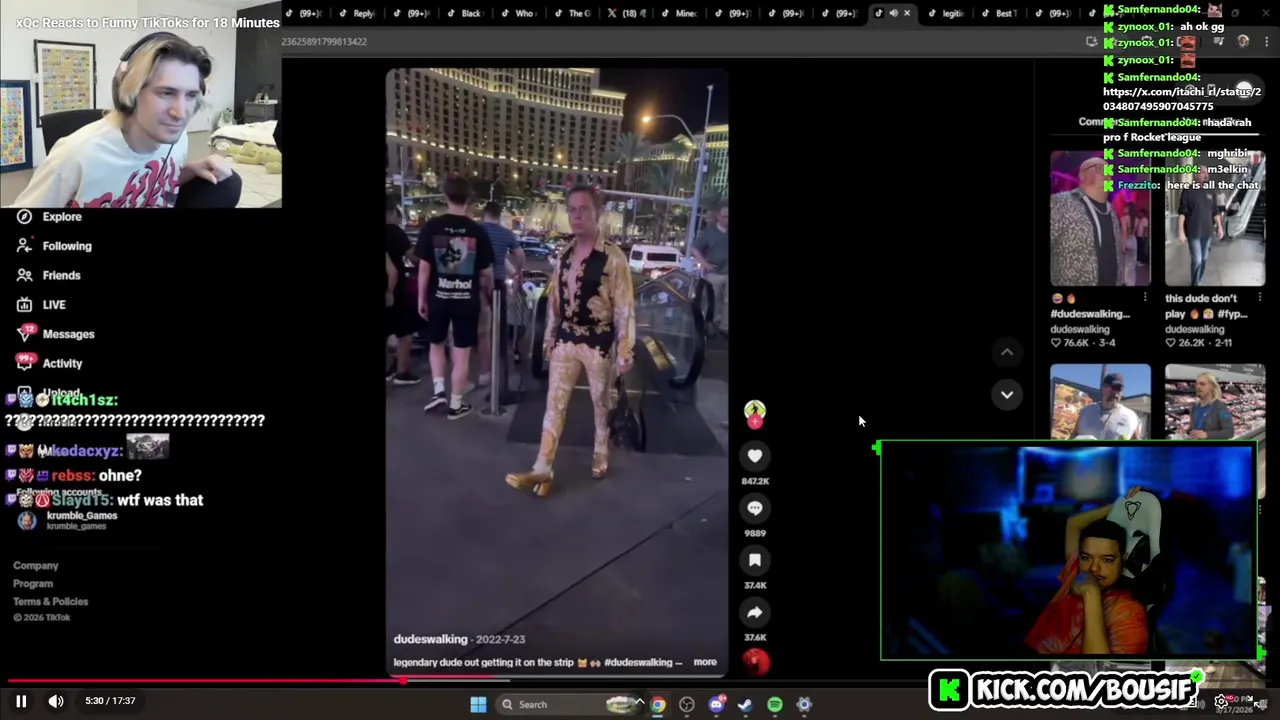Viewport: 1280px width, 720px height.
Task: Open Spotify from the taskbar
Action: click(775, 704)
